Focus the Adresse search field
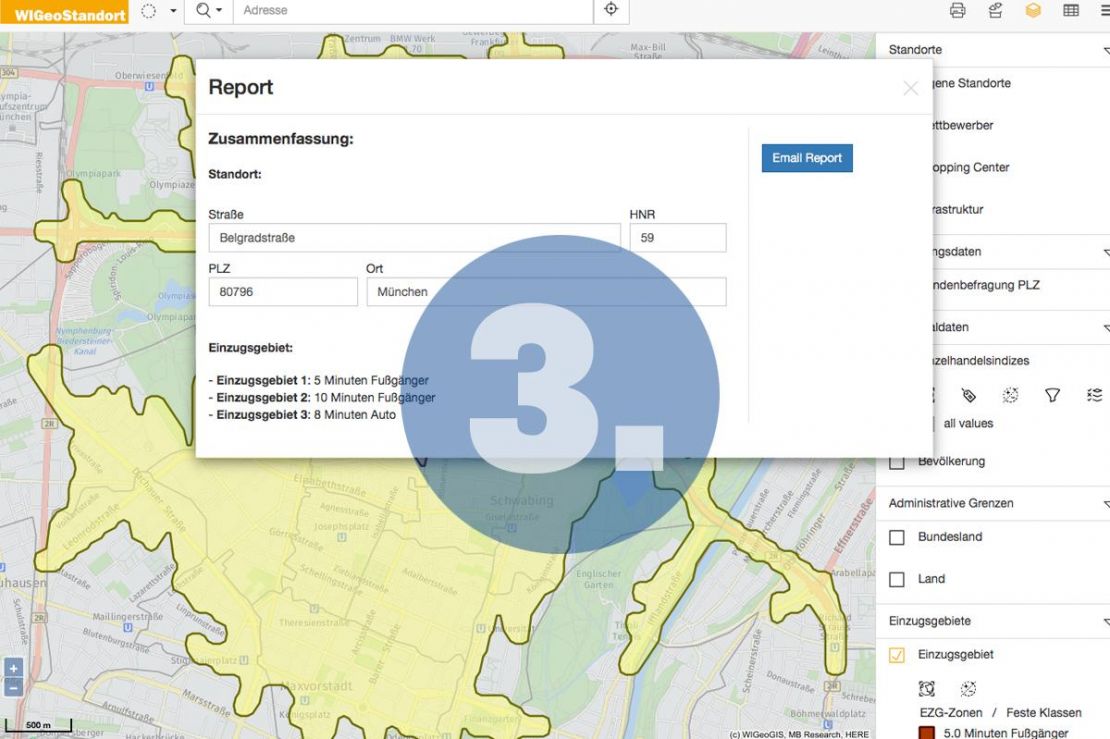Screen dimensions: 1110x739 pyautogui.click(x=413, y=11)
